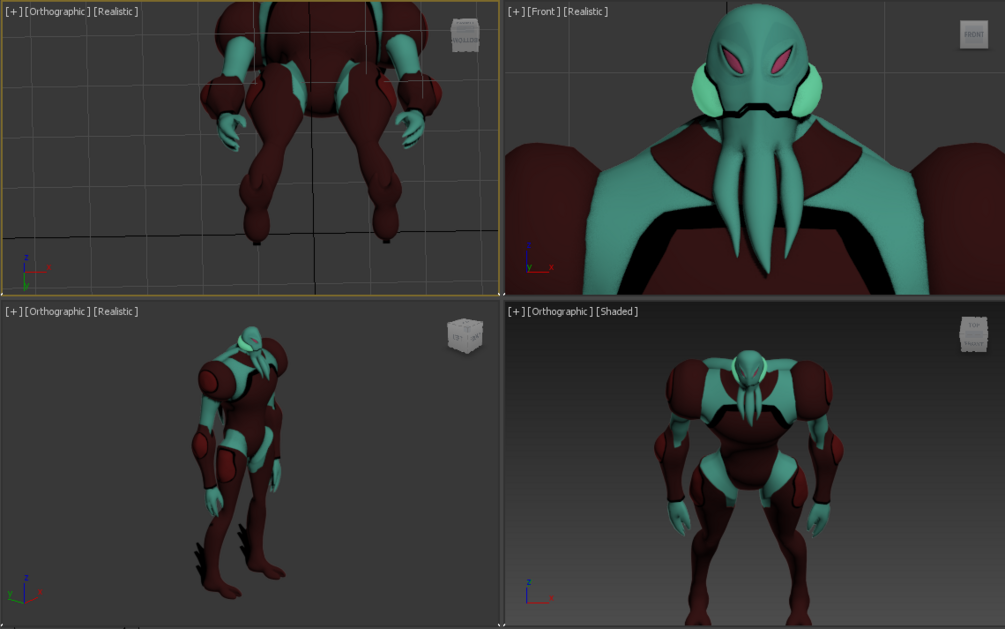The image size is (1005, 629).
Task: Open the [Shaded] shading viewport menu
Action: pos(617,312)
